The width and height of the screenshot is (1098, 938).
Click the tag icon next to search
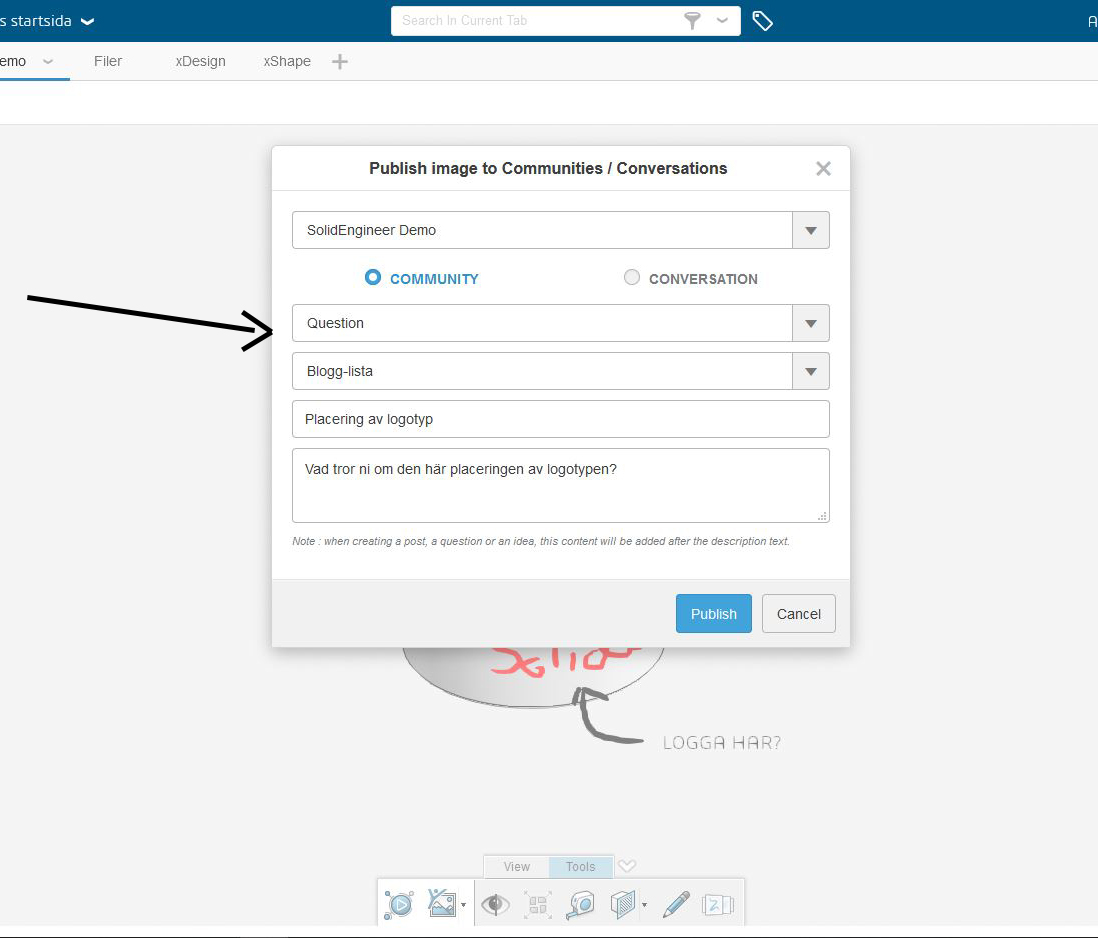pos(762,21)
